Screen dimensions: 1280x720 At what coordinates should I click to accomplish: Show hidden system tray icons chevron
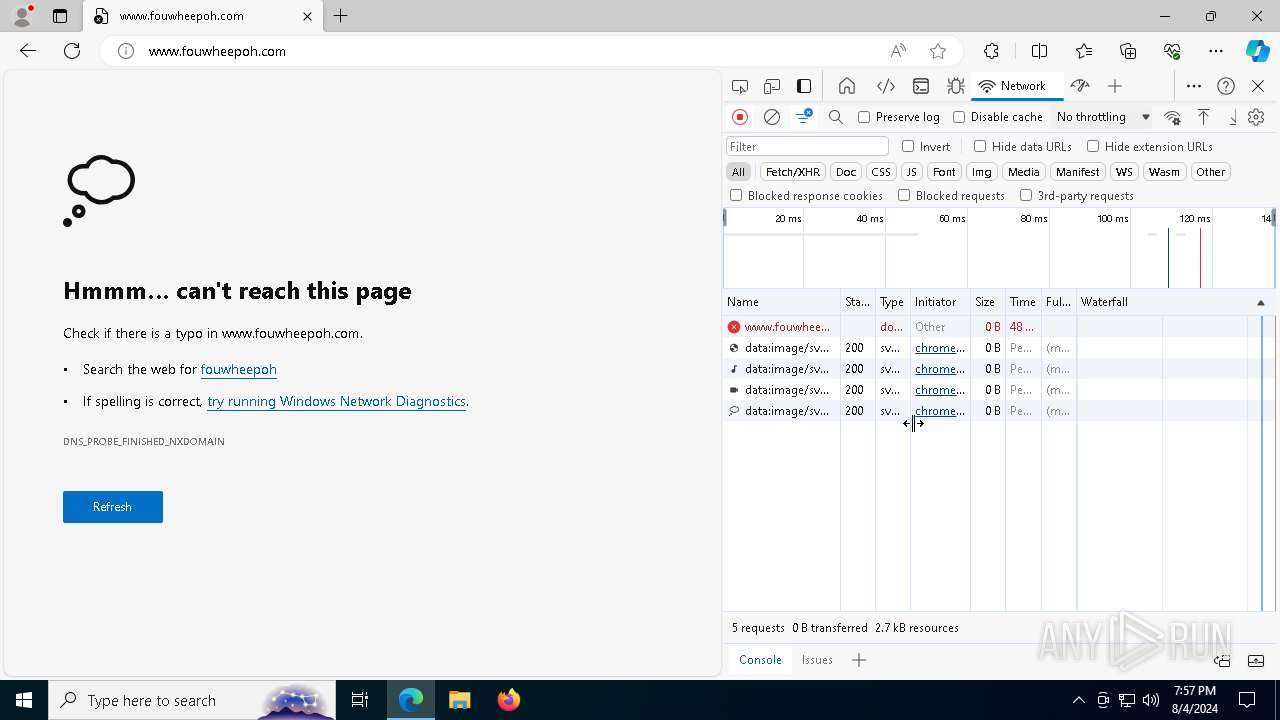(1078, 700)
